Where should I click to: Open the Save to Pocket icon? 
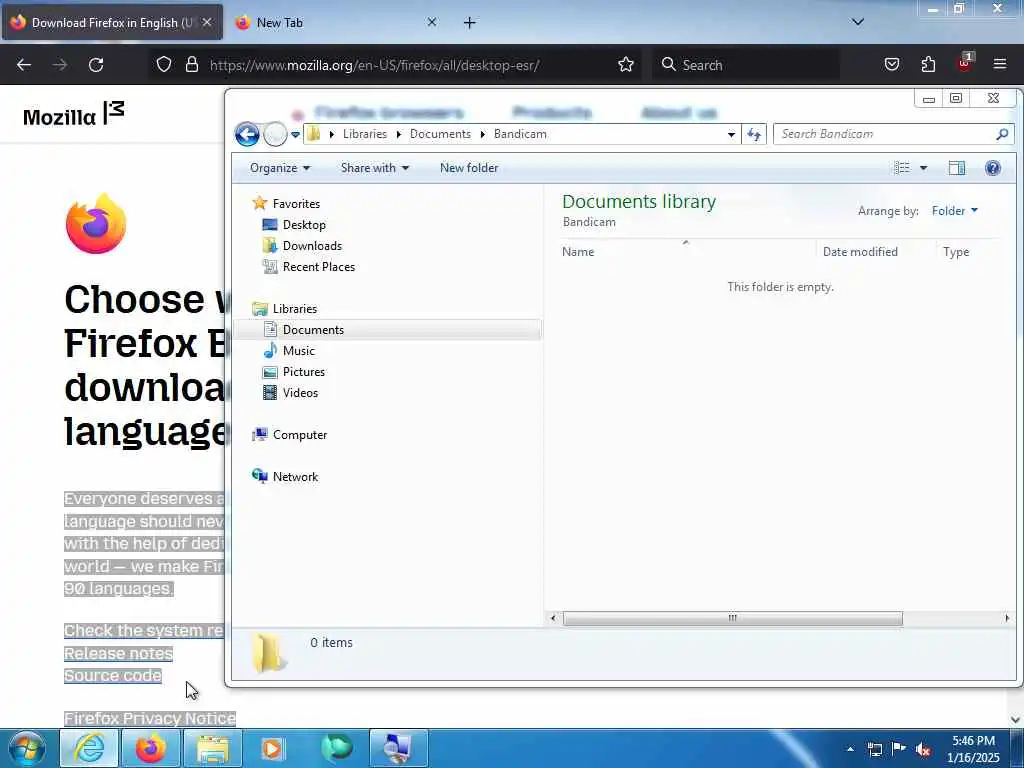click(x=891, y=65)
